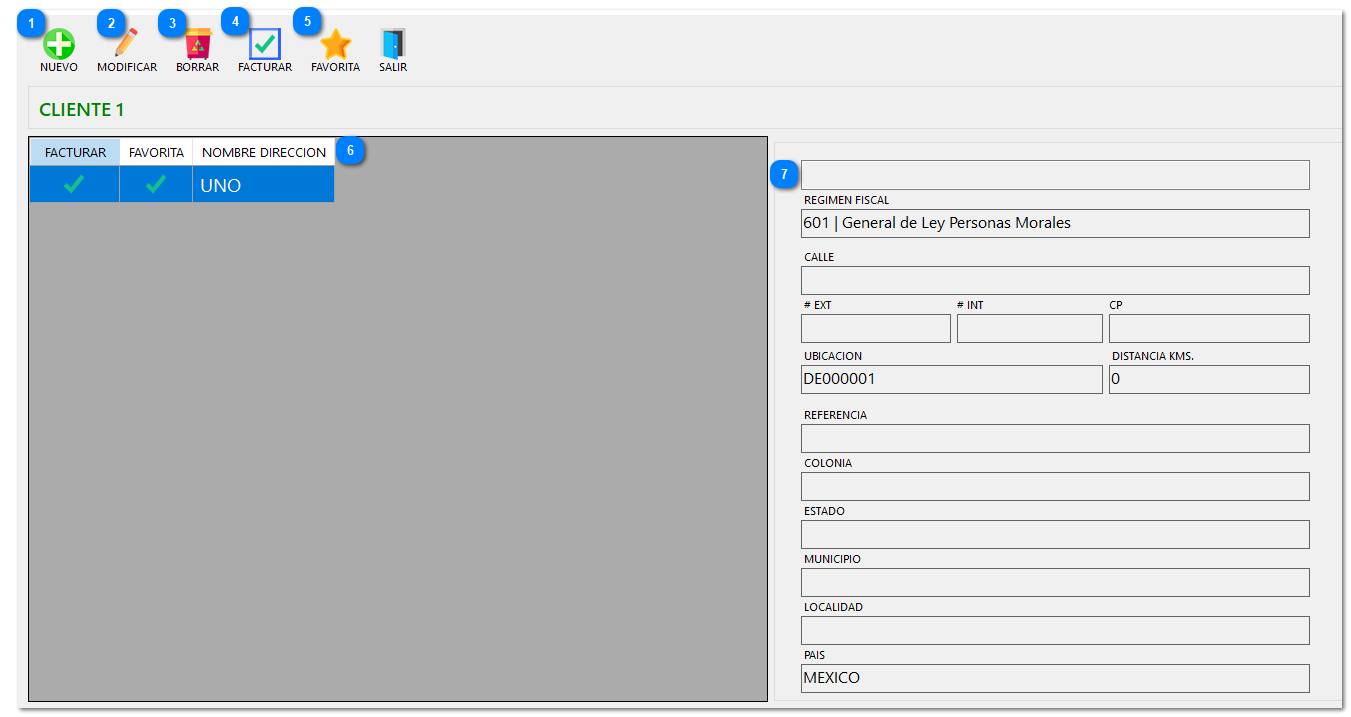Mark address with FAVORITA star icon
This screenshot has height=717, width=1351.
tap(335, 45)
